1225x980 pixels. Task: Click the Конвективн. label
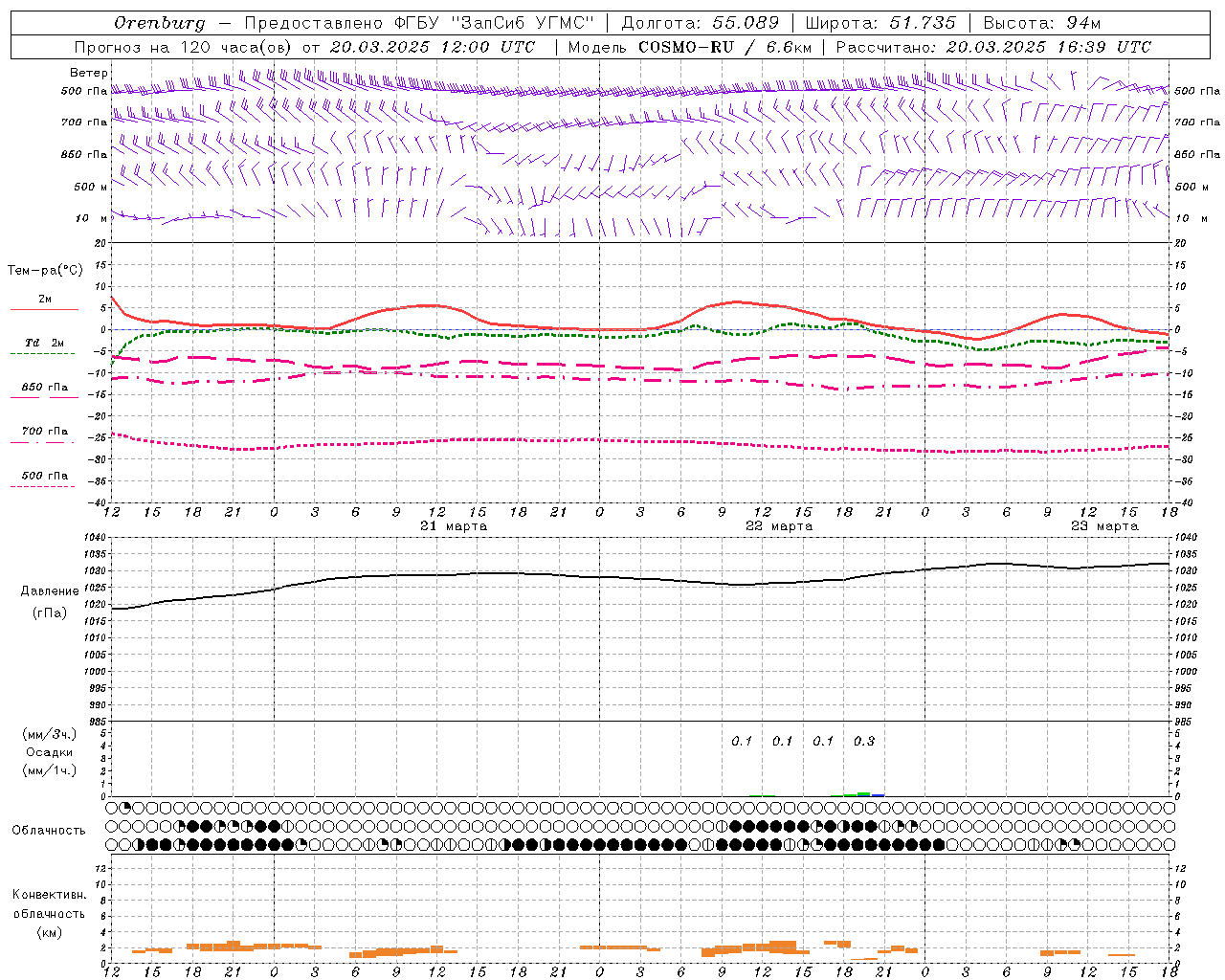click(x=49, y=895)
